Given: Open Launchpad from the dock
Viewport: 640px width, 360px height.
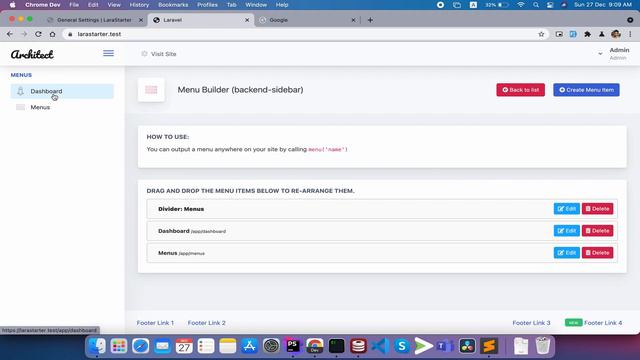Looking at the screenshot, I should tap(119, 346).
